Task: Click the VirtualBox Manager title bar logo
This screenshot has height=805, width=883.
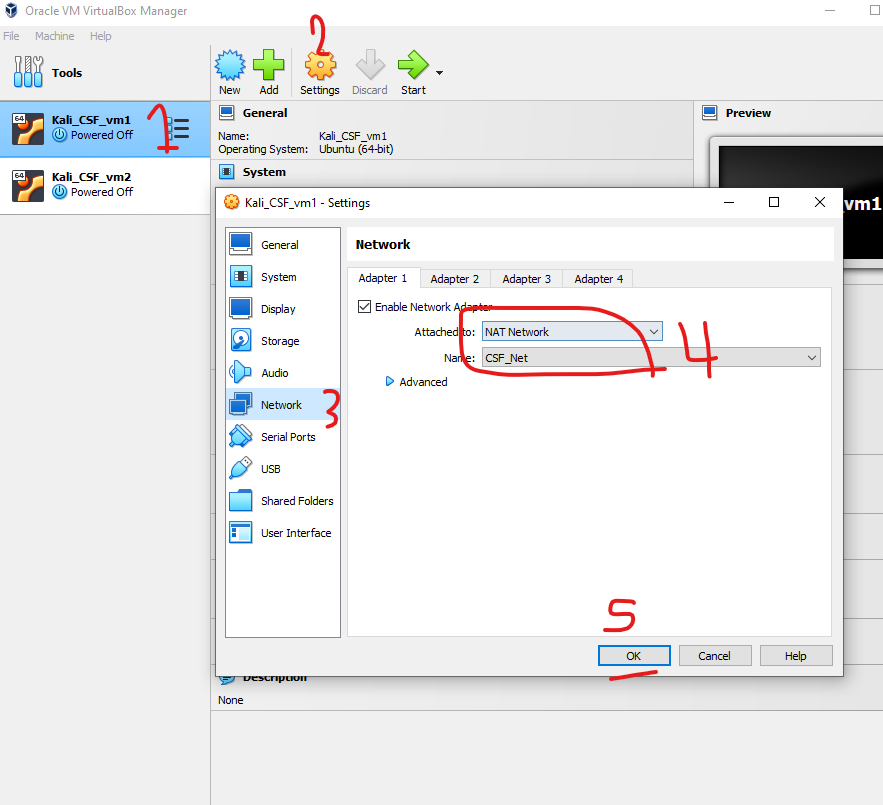Action: coord(11,11)
